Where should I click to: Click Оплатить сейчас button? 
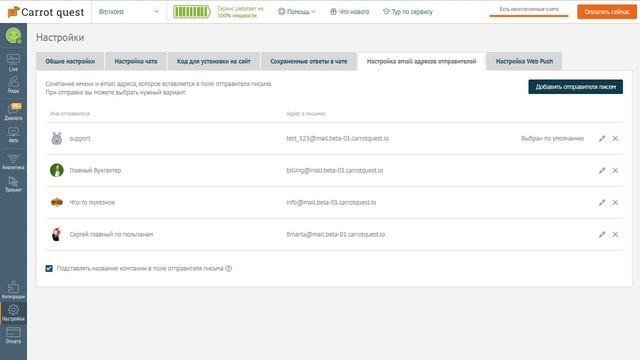click(x=607, y=12)
